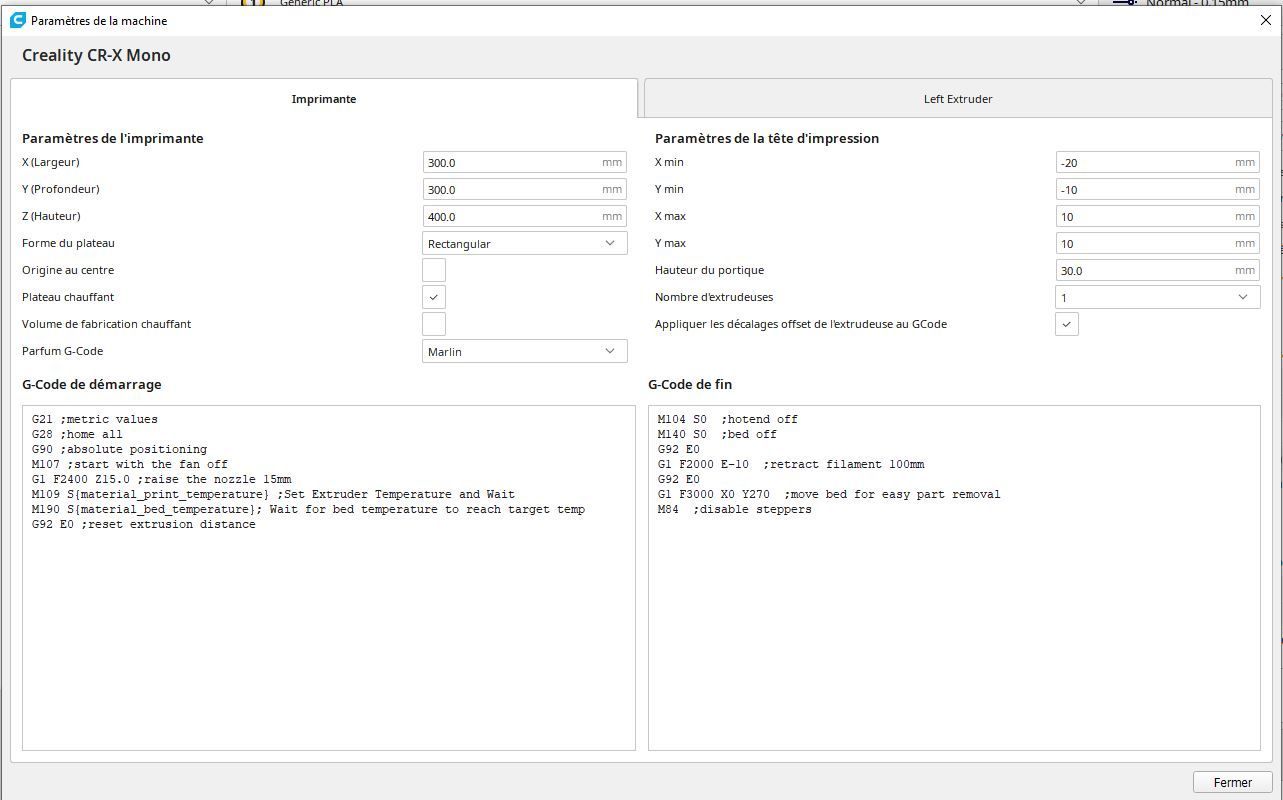Image resolution: width=1283 pixels, height=800 pixels.
Task: Click the "raise the nozzle 15mm" line
Action: click(x=161, y=479)
